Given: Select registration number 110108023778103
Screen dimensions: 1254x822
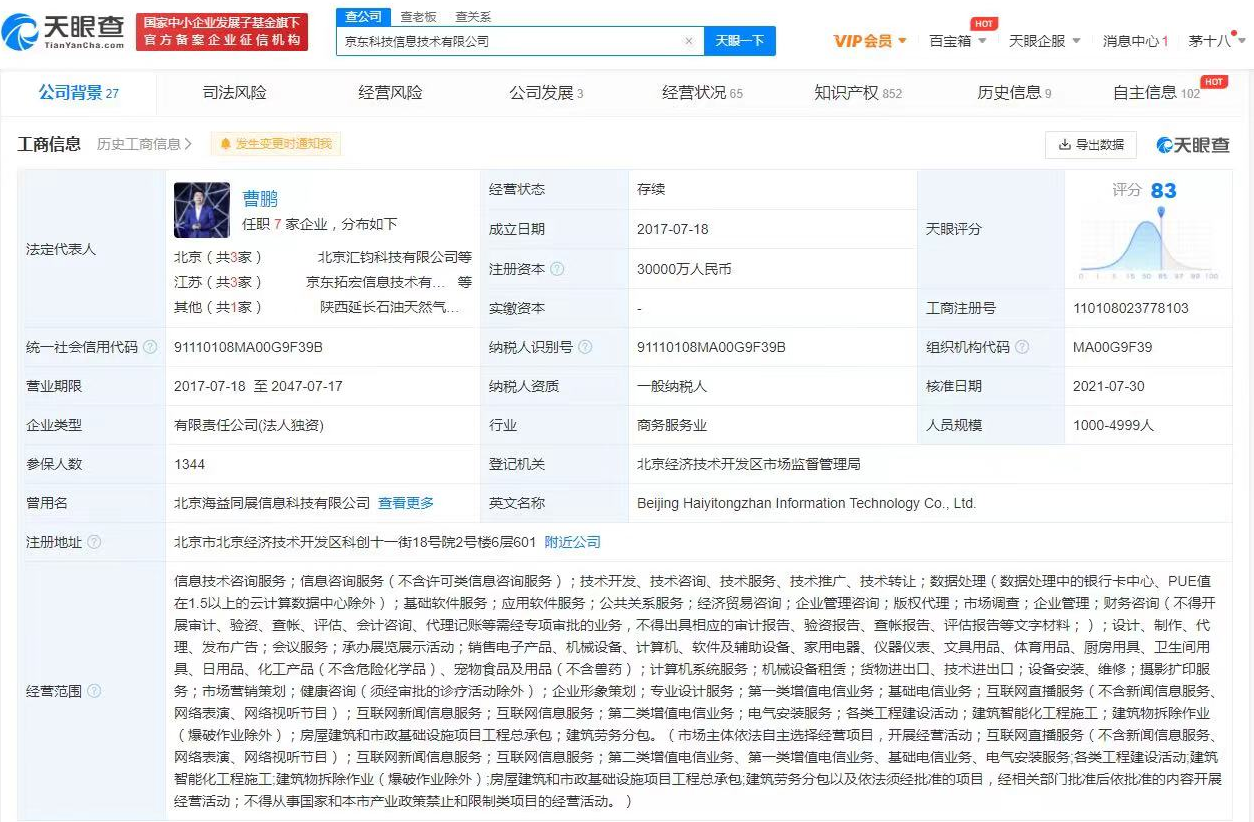Looking at the screenshot, I should [1131, 308].
